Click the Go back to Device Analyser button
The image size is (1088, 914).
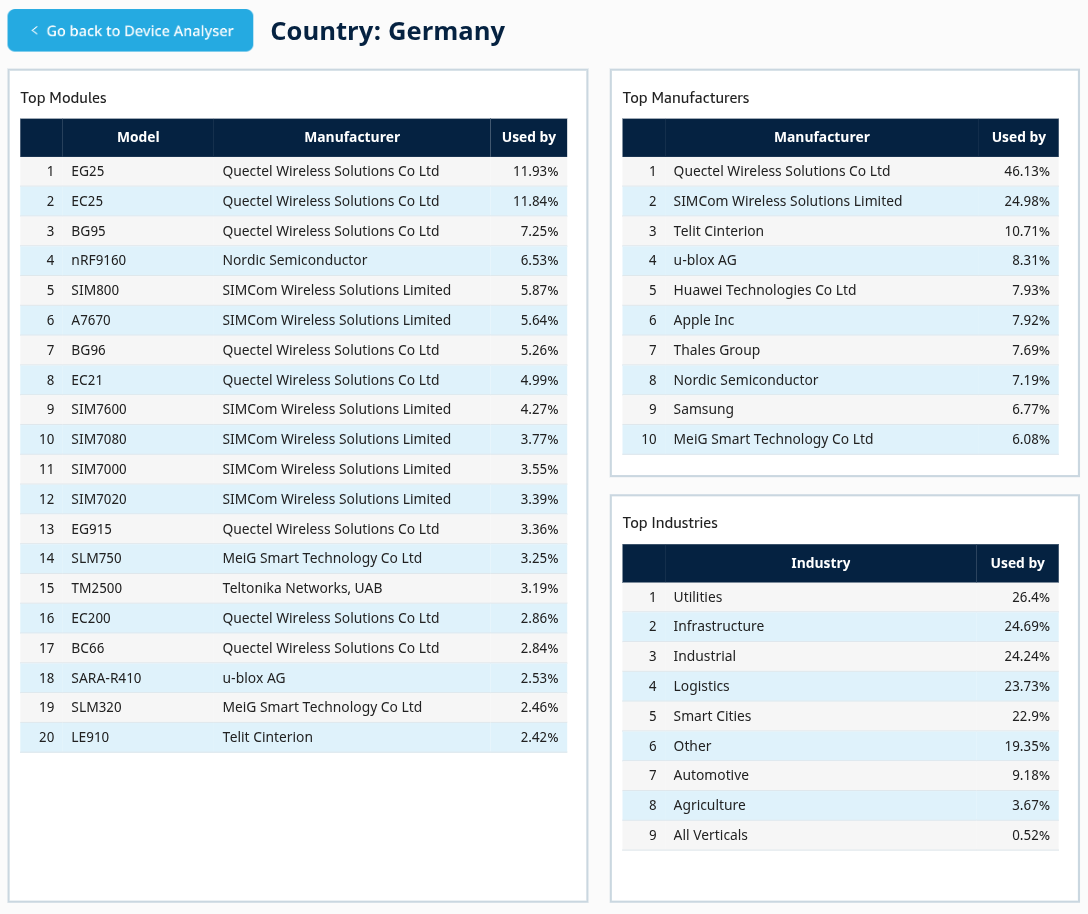tap(130, 31)
